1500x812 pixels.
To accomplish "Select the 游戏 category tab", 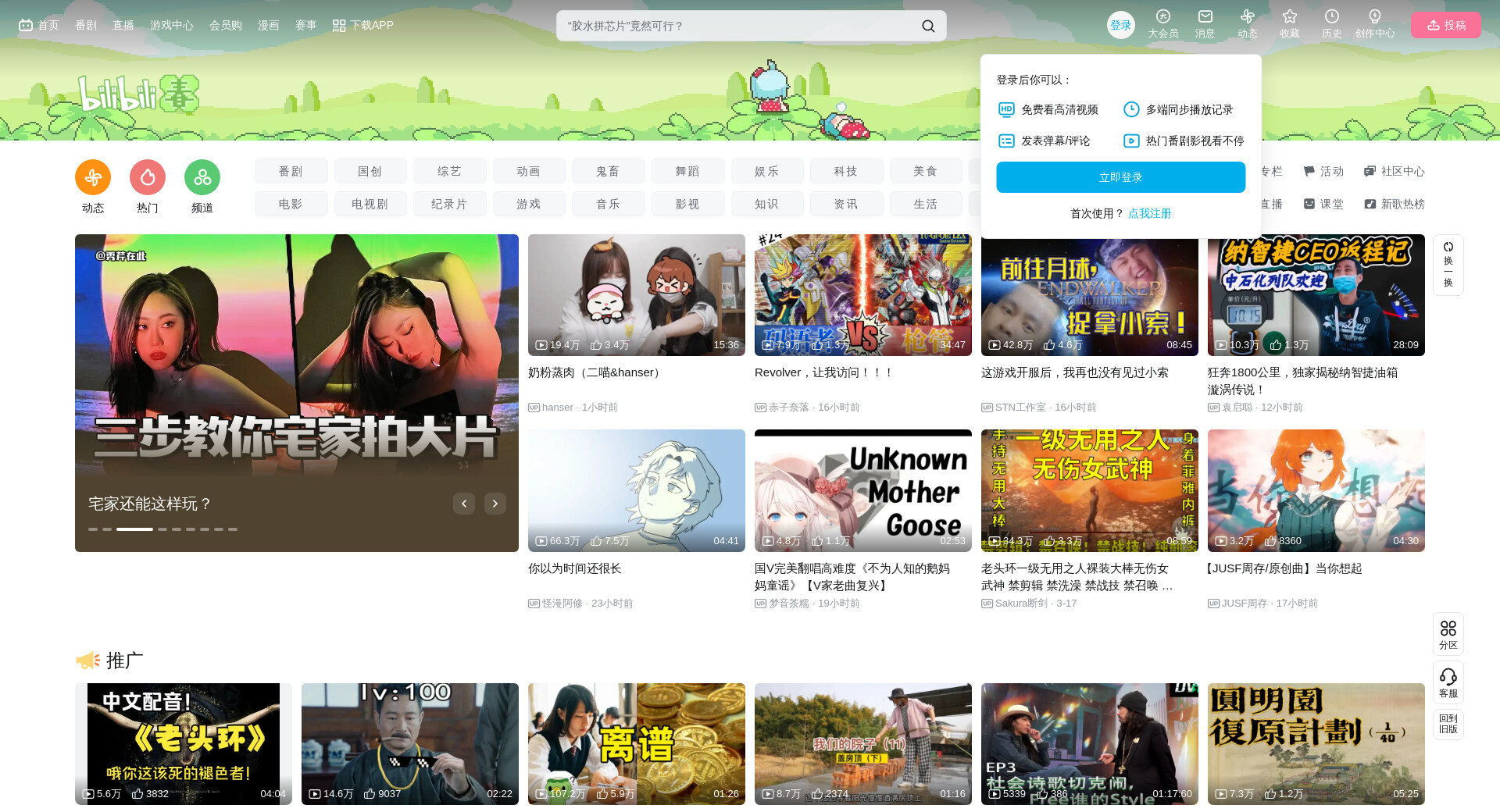I will coord(529,204).
